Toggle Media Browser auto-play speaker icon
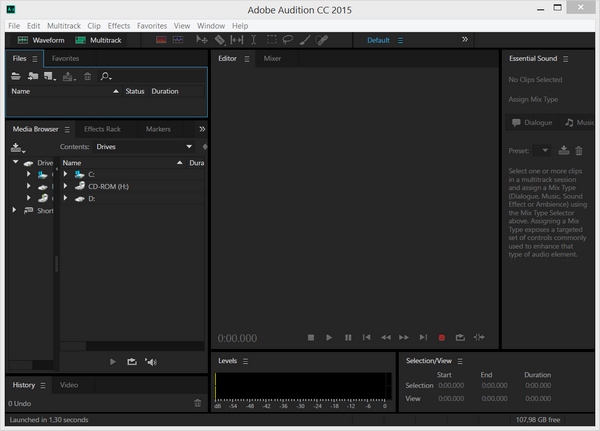This screenshot has height=431, width=600. click(x=151, y=362)
